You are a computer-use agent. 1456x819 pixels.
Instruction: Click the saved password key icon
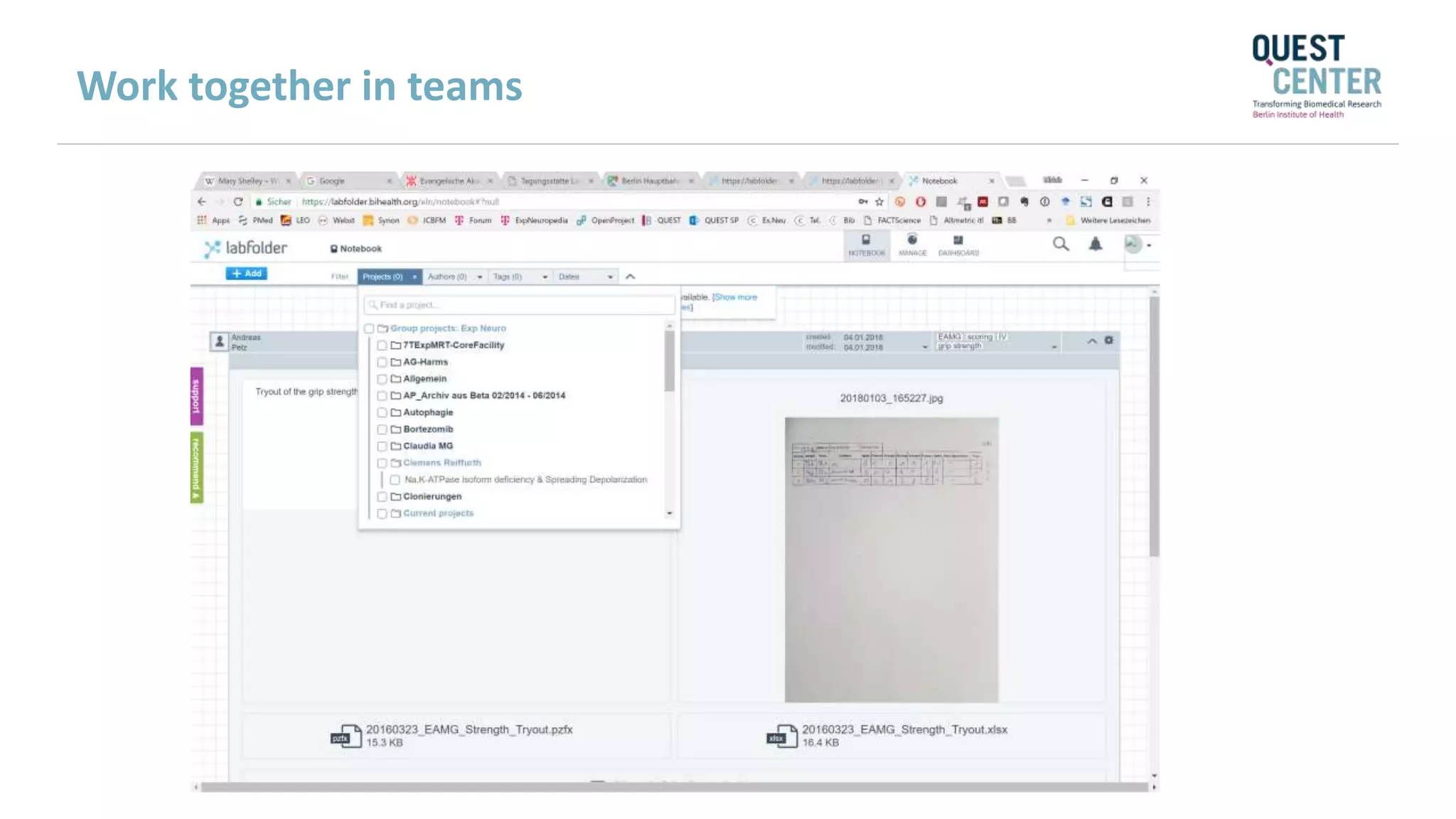862,202
